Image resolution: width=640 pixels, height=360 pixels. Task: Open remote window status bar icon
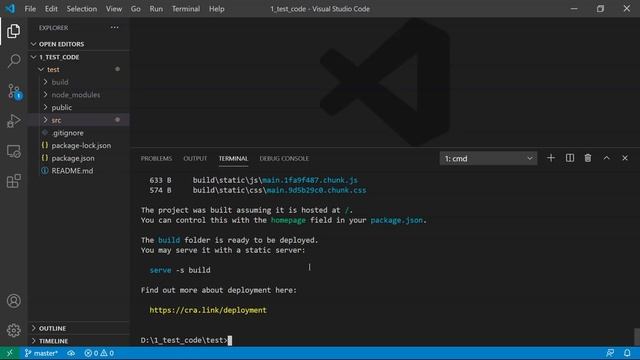pyautogui.click(x=9, y=353)
